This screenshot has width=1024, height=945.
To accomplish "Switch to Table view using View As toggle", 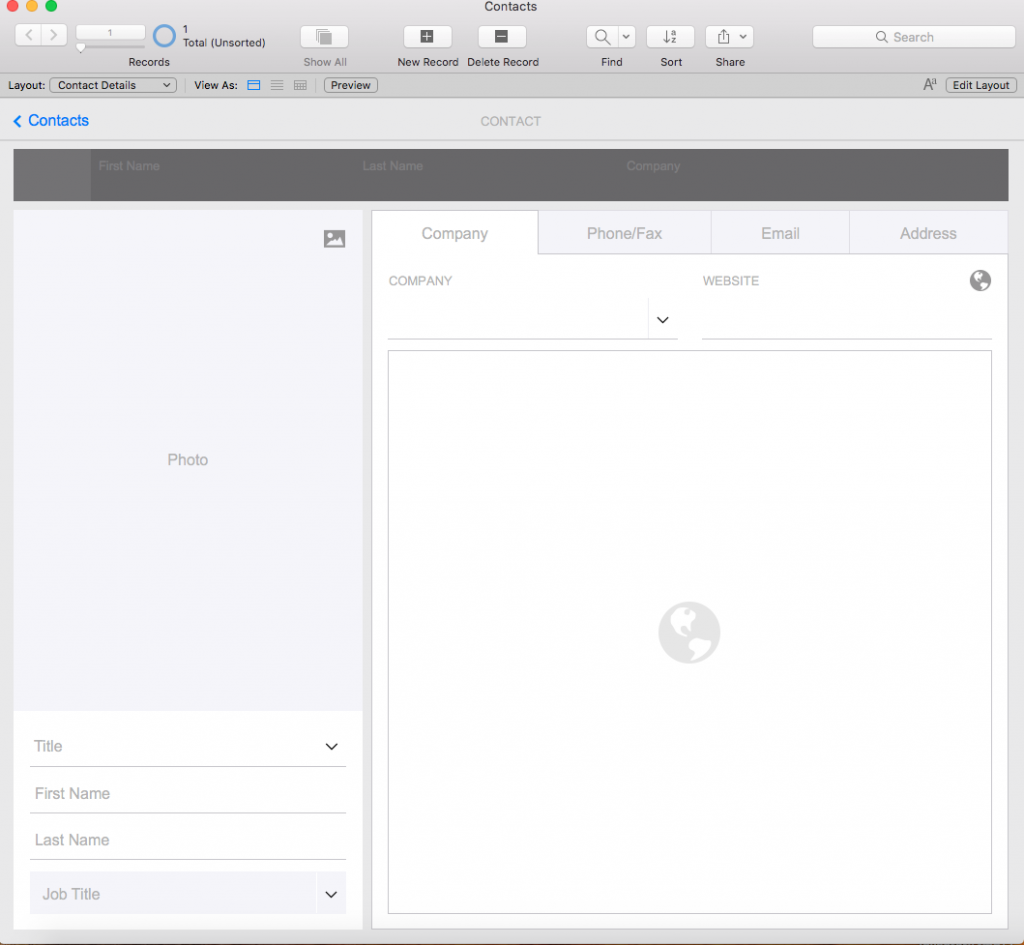I will tap(300, 85).
